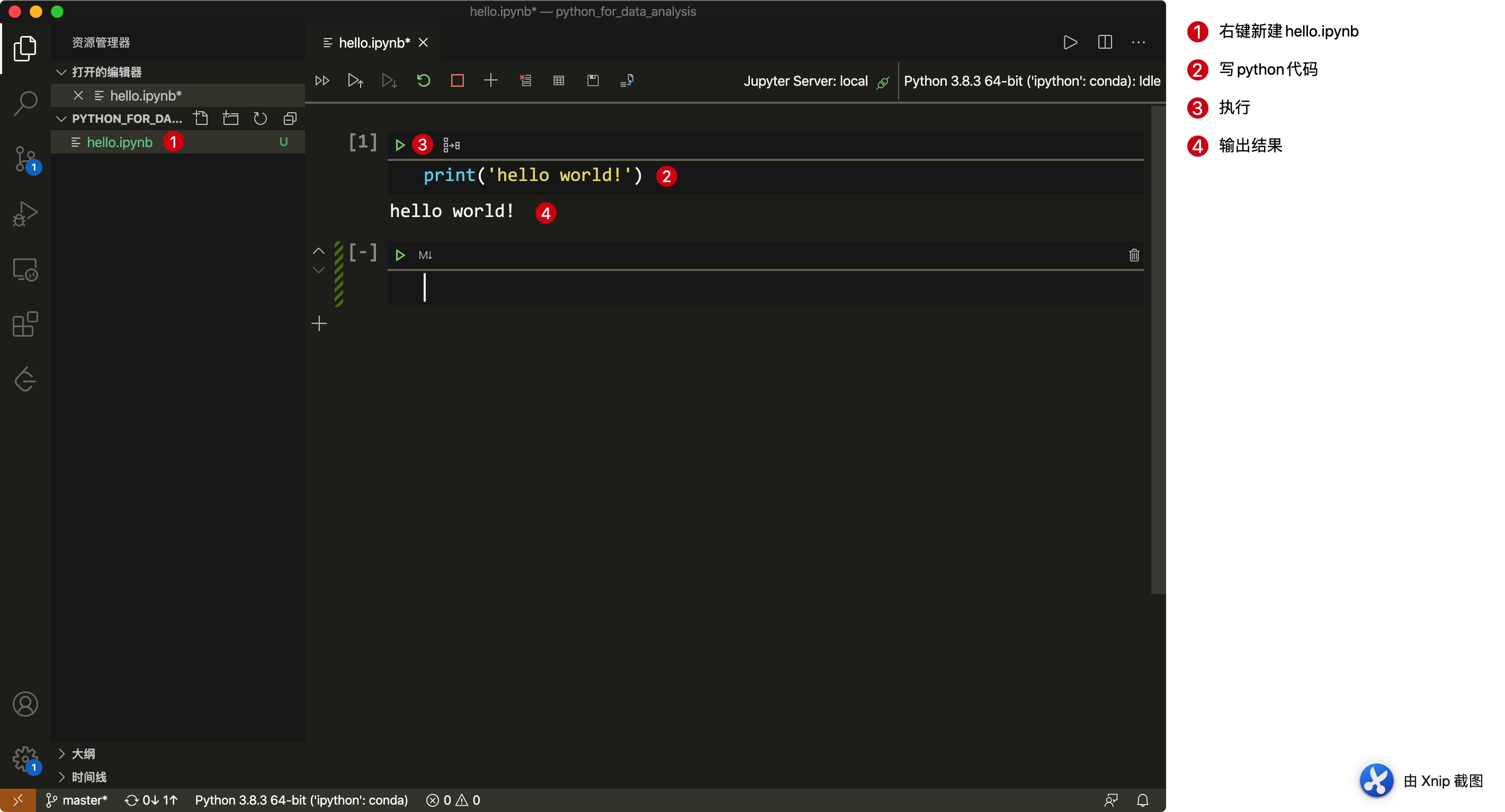Image resolution: width=1505 pixels, height=812 pixels.
Task: Click Run Cell and Below toolbar icon
Action: 389,80
